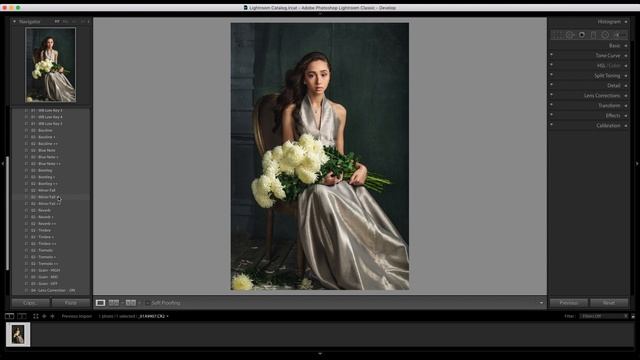
Task: Toggle the HSL / Color panel switch
Action: pos(551,64)
